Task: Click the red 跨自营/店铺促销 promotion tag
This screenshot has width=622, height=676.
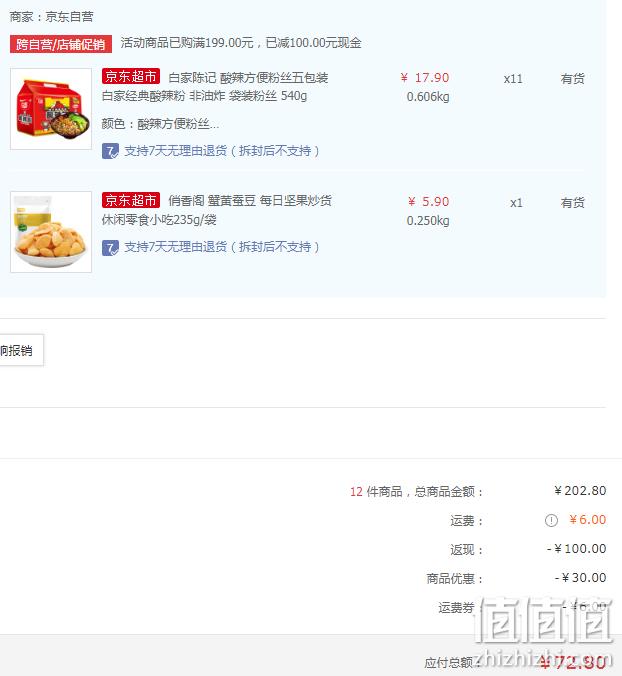Action: coord(61,44)
